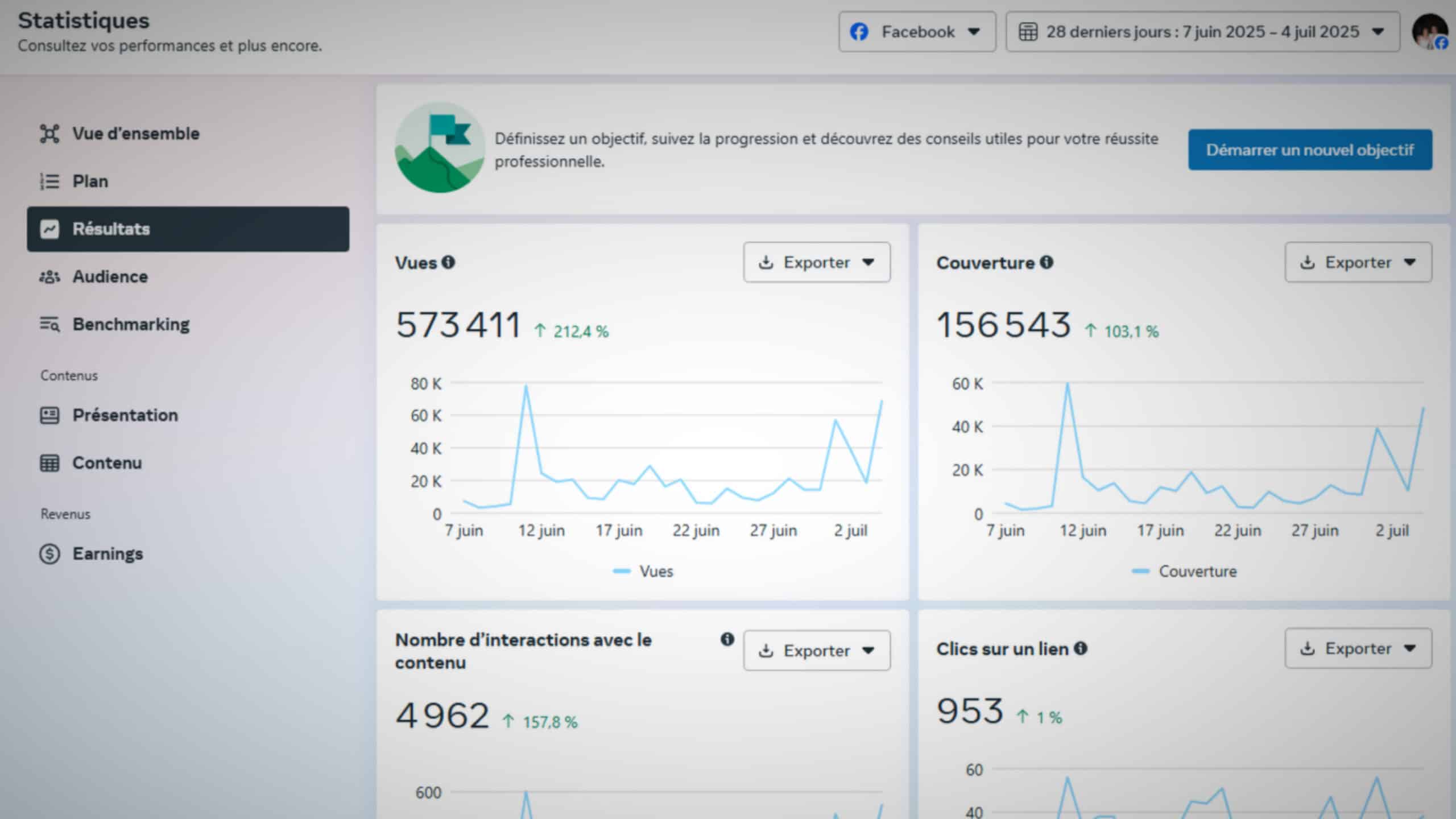
Task: Click the 4 962 interactions total
Action: coord(442,715)
